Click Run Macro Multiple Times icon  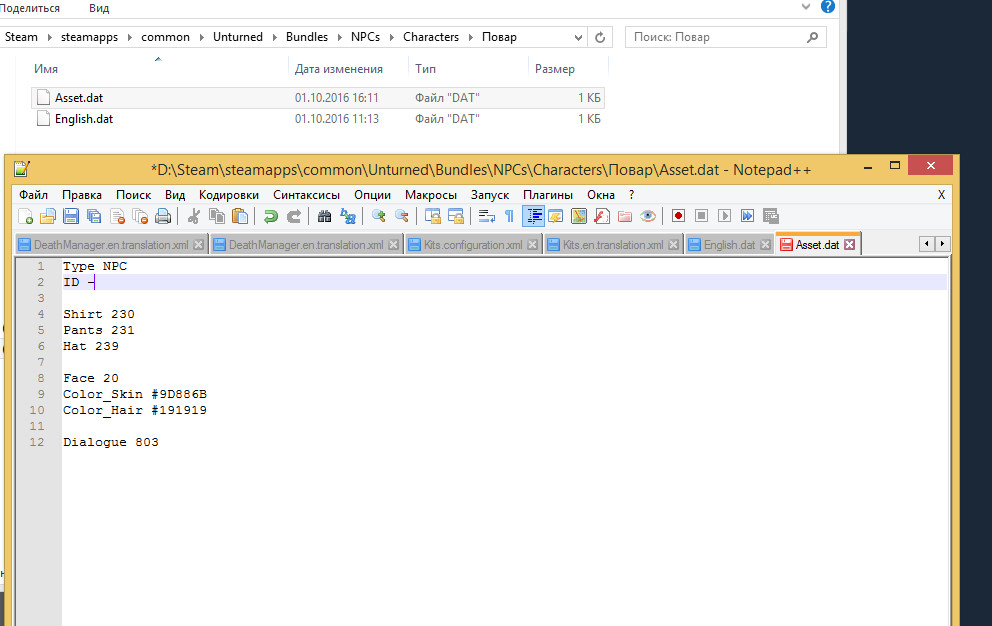click(x=747, y=216)
